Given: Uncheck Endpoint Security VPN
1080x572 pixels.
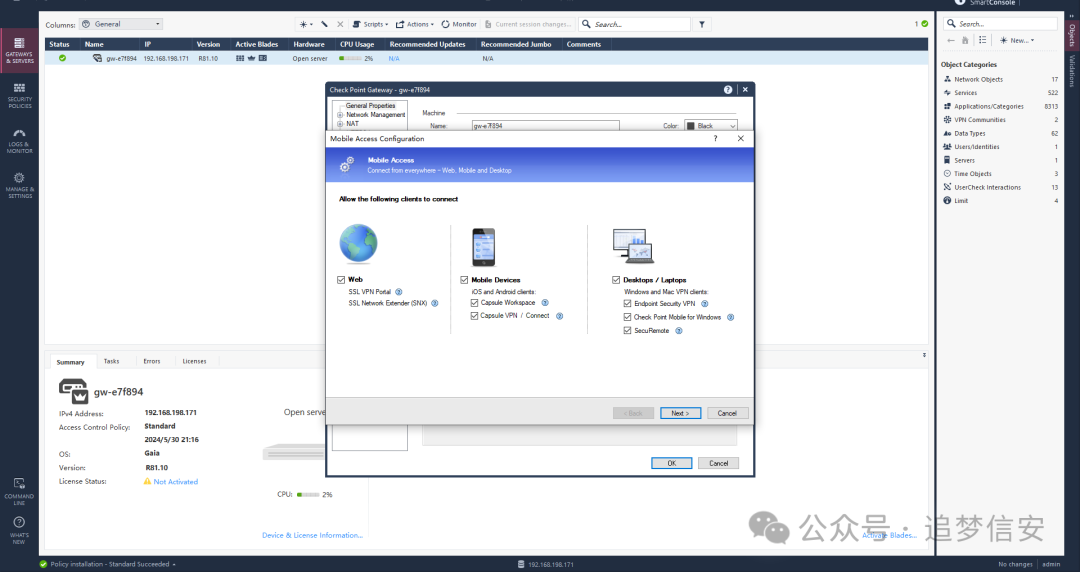Looking at the screenshot, I should (x=627, y=303).
